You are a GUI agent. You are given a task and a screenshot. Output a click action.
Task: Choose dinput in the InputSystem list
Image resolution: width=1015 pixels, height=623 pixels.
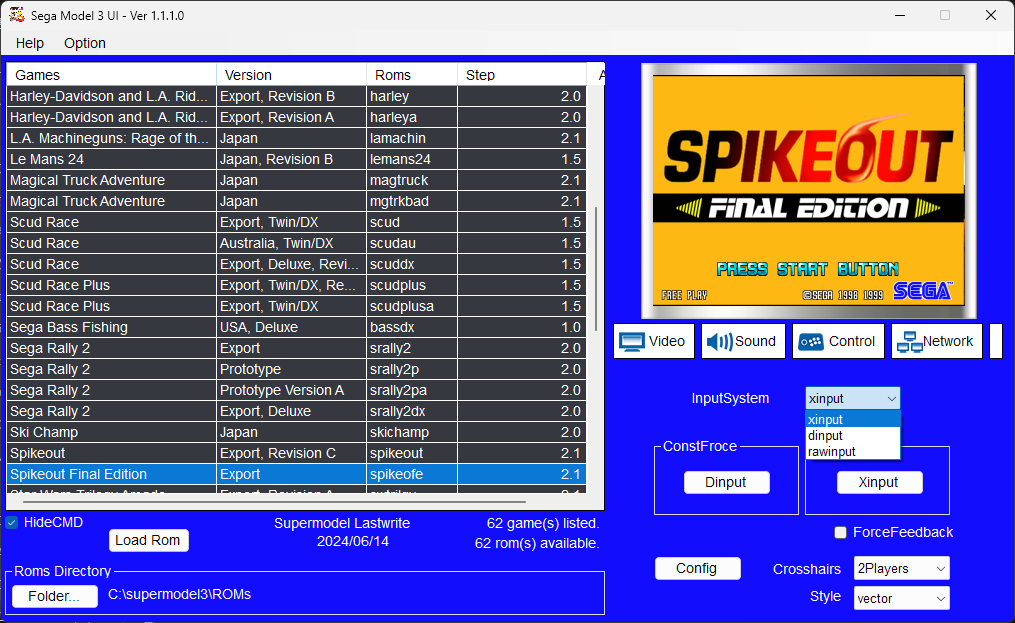[x=852, y=436]
